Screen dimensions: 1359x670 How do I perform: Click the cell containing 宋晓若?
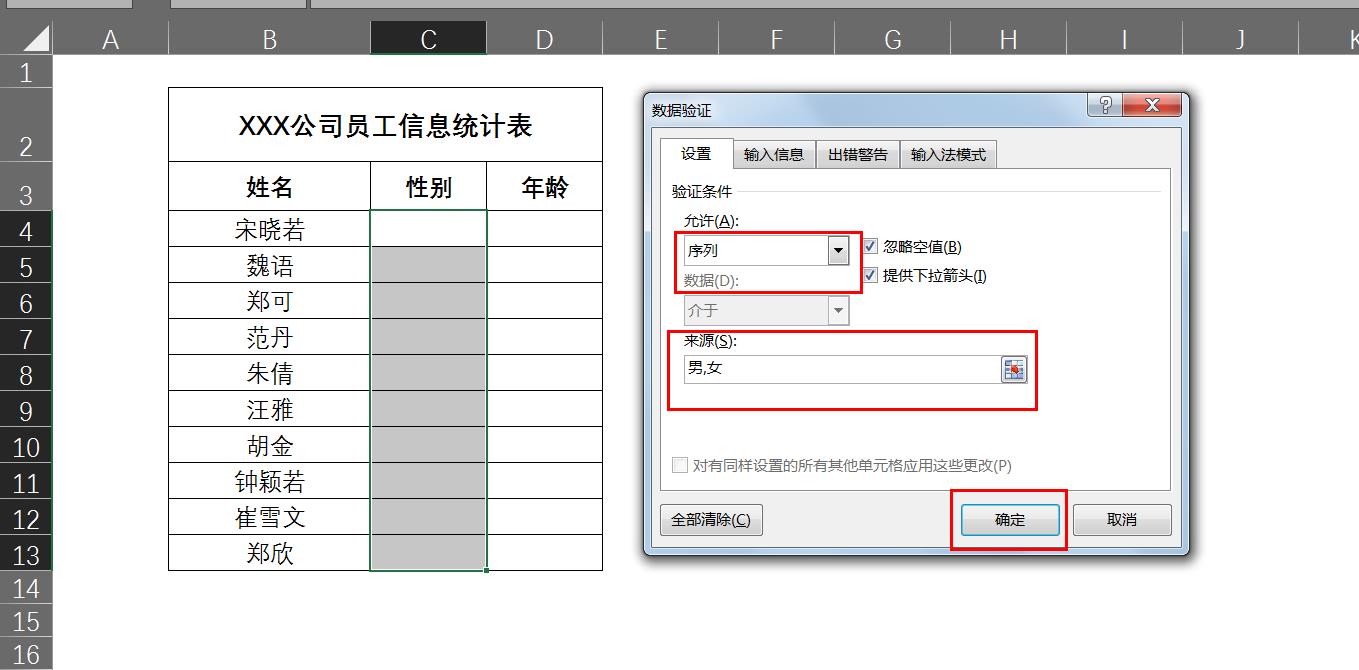[269, 229]
